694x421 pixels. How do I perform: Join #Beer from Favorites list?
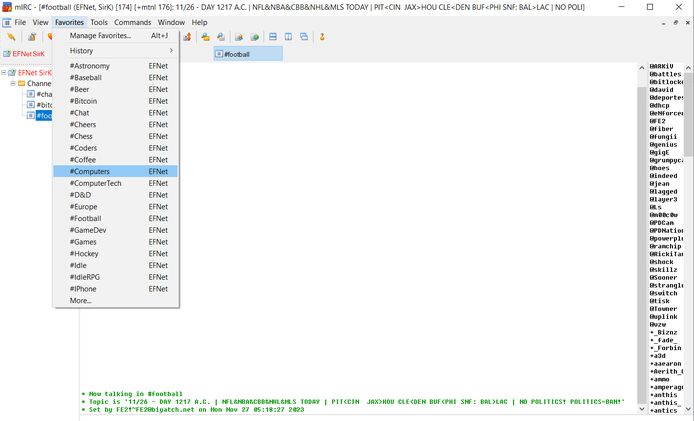pyautogui.click(x=116, y=89)
